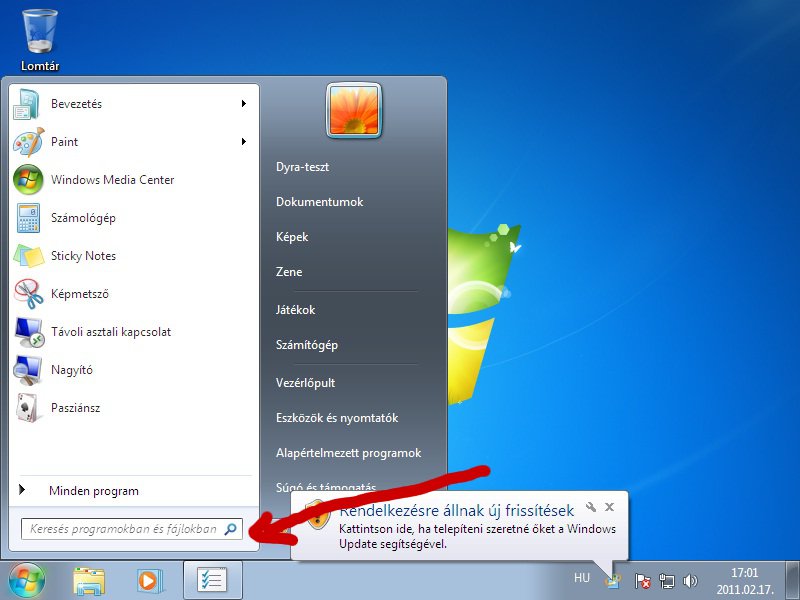Click the user account flower picture
The height and width of the screenshot is (600, 800).
tap(354, 111)
